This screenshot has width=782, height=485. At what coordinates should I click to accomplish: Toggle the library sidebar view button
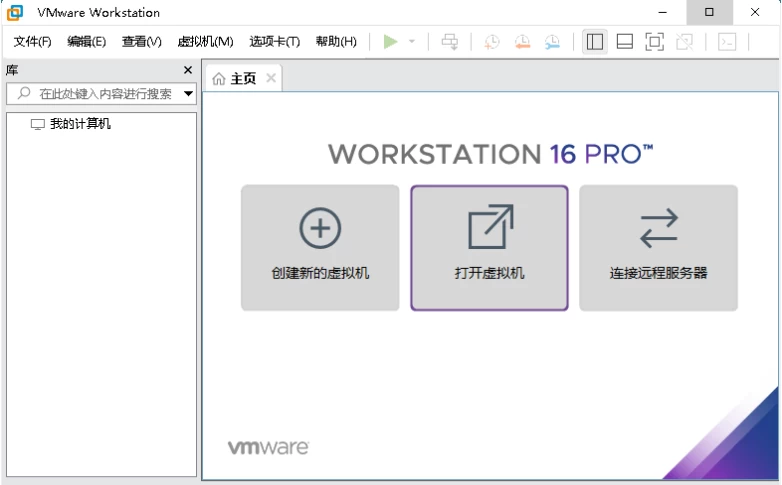coord(595,41)
